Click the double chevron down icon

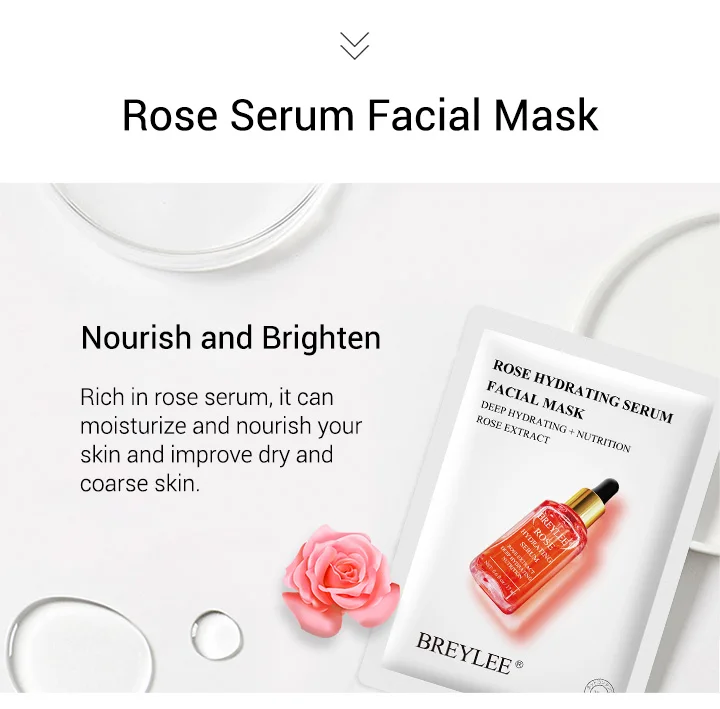[x=354, y=45]
